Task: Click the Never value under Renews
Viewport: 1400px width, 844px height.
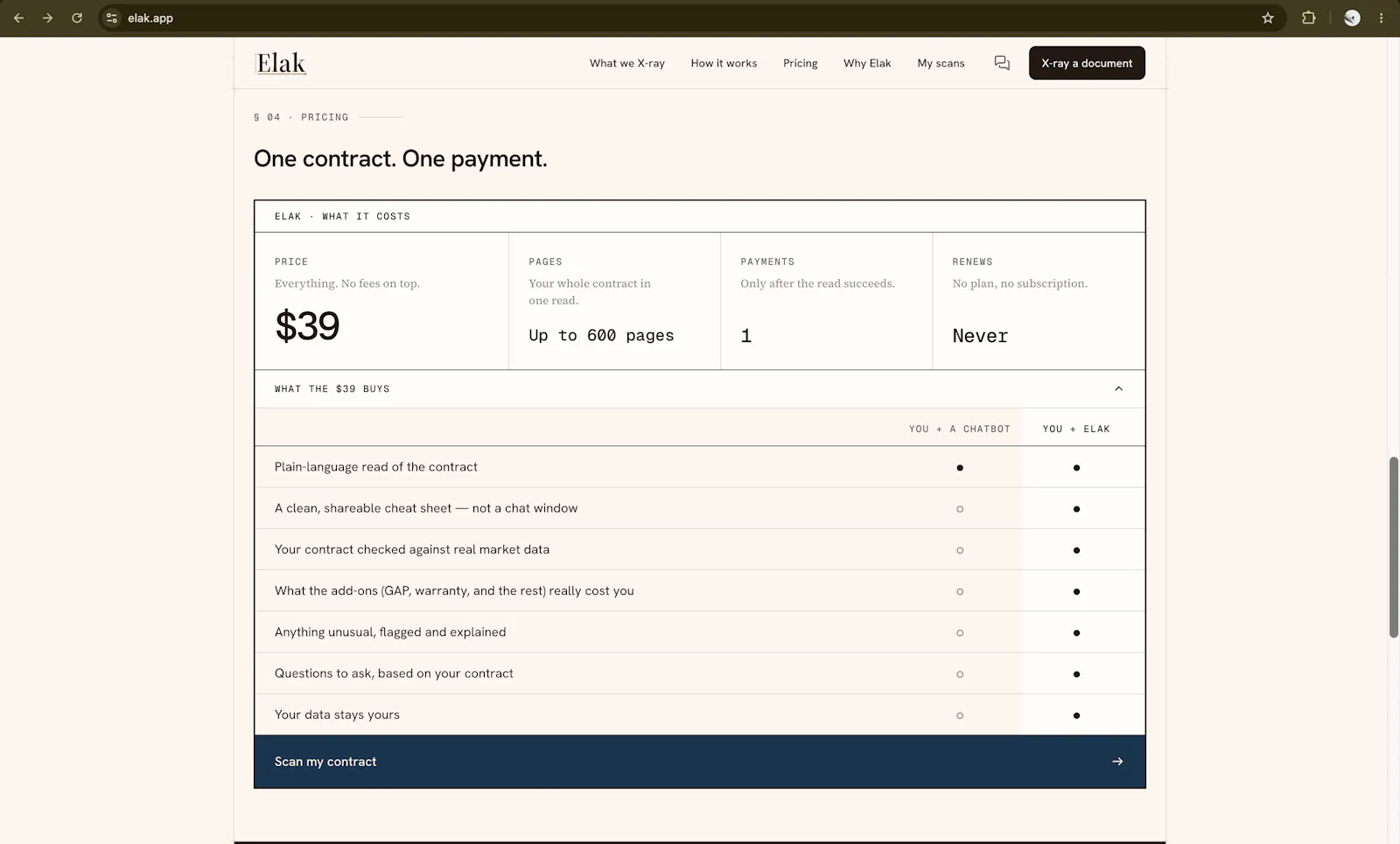Action: click(x=980, y=336)
